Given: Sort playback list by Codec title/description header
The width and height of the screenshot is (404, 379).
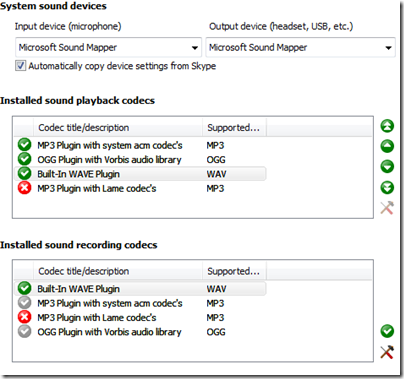Looking at the screenshot, I should pyautogui.click(x=118, y=127).
